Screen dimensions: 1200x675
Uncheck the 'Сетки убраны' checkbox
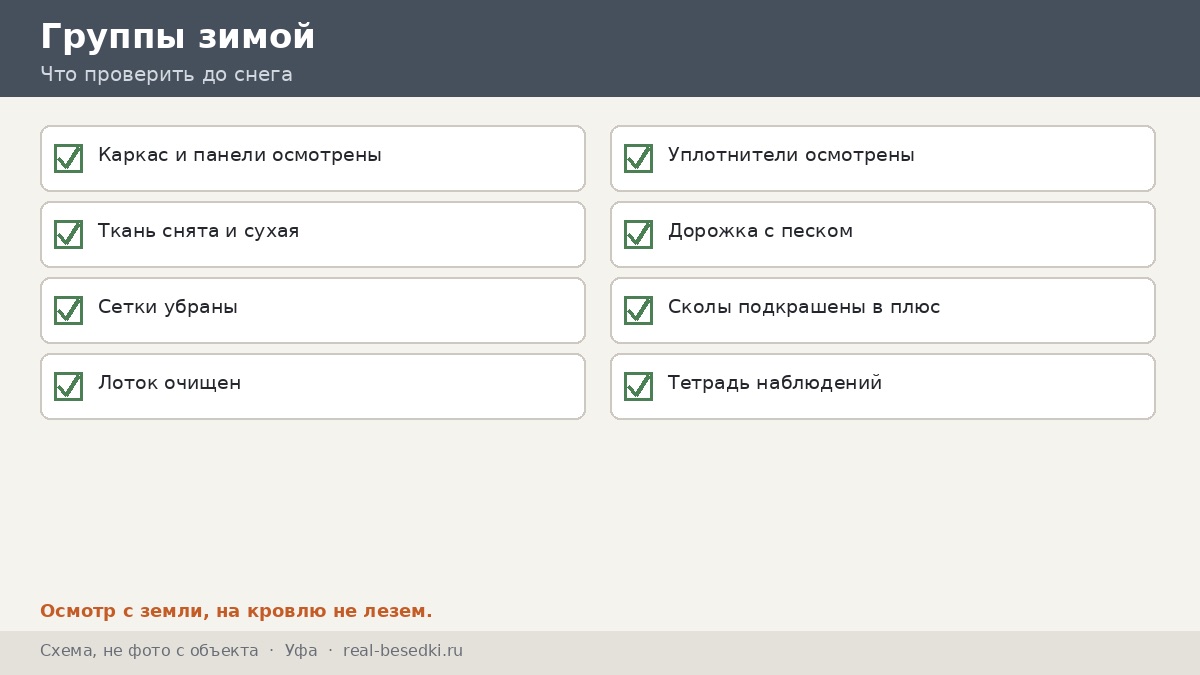tap(68, 310)
